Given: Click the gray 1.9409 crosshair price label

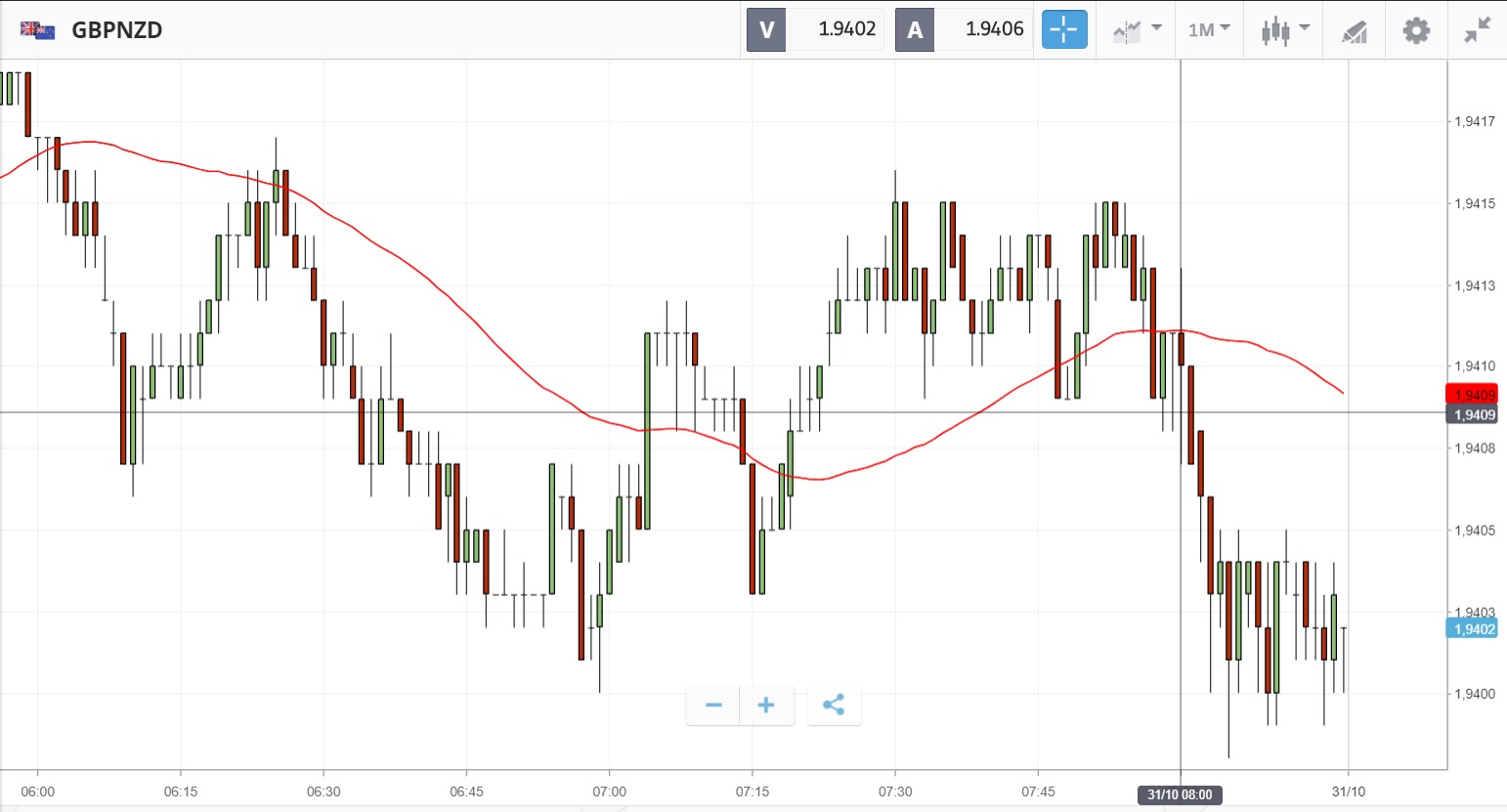Looking at the screenshot, I should click(1472, 415).
